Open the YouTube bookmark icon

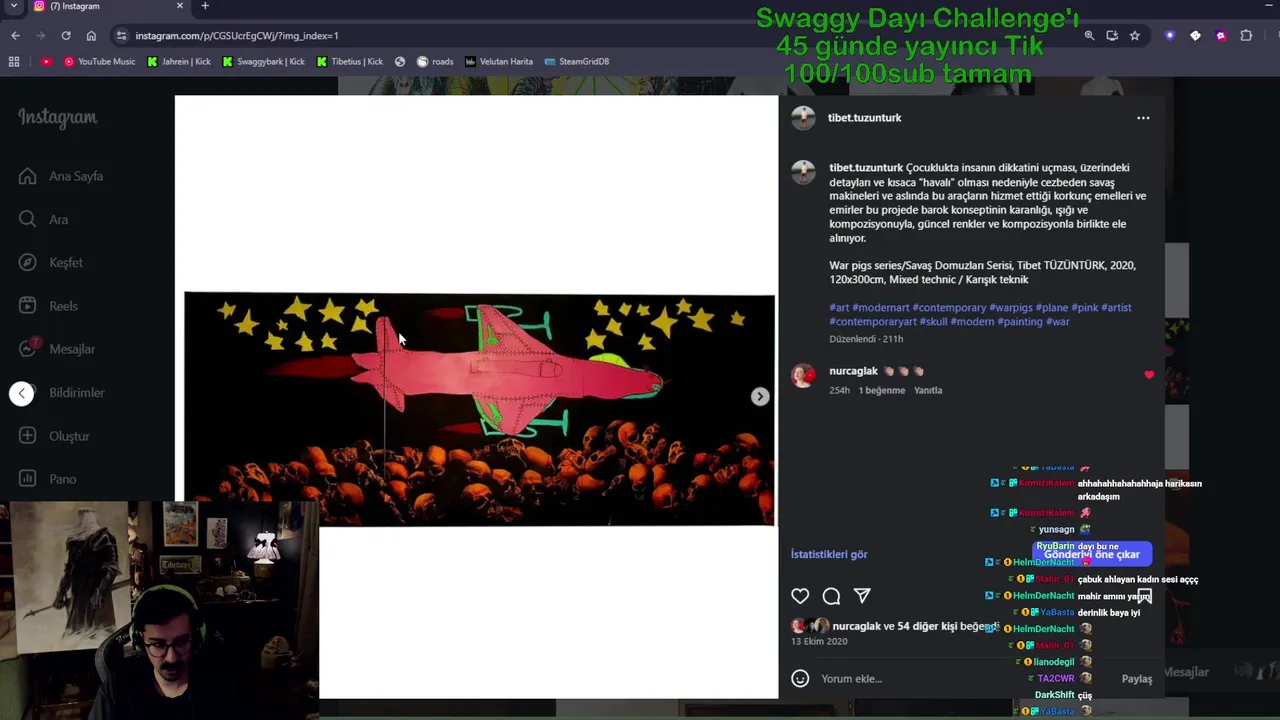[x=46, y=61]
